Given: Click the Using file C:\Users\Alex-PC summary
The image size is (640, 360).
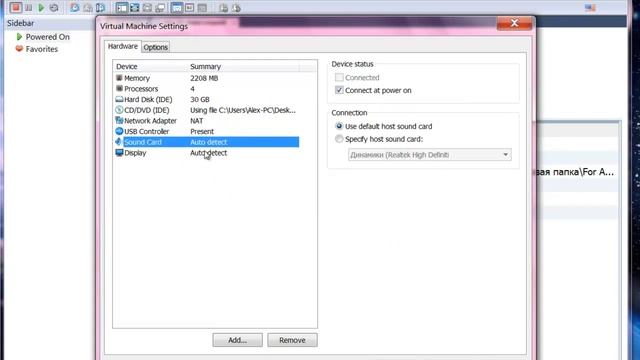Looking at the screenshot, I should [x=243, y=110].
